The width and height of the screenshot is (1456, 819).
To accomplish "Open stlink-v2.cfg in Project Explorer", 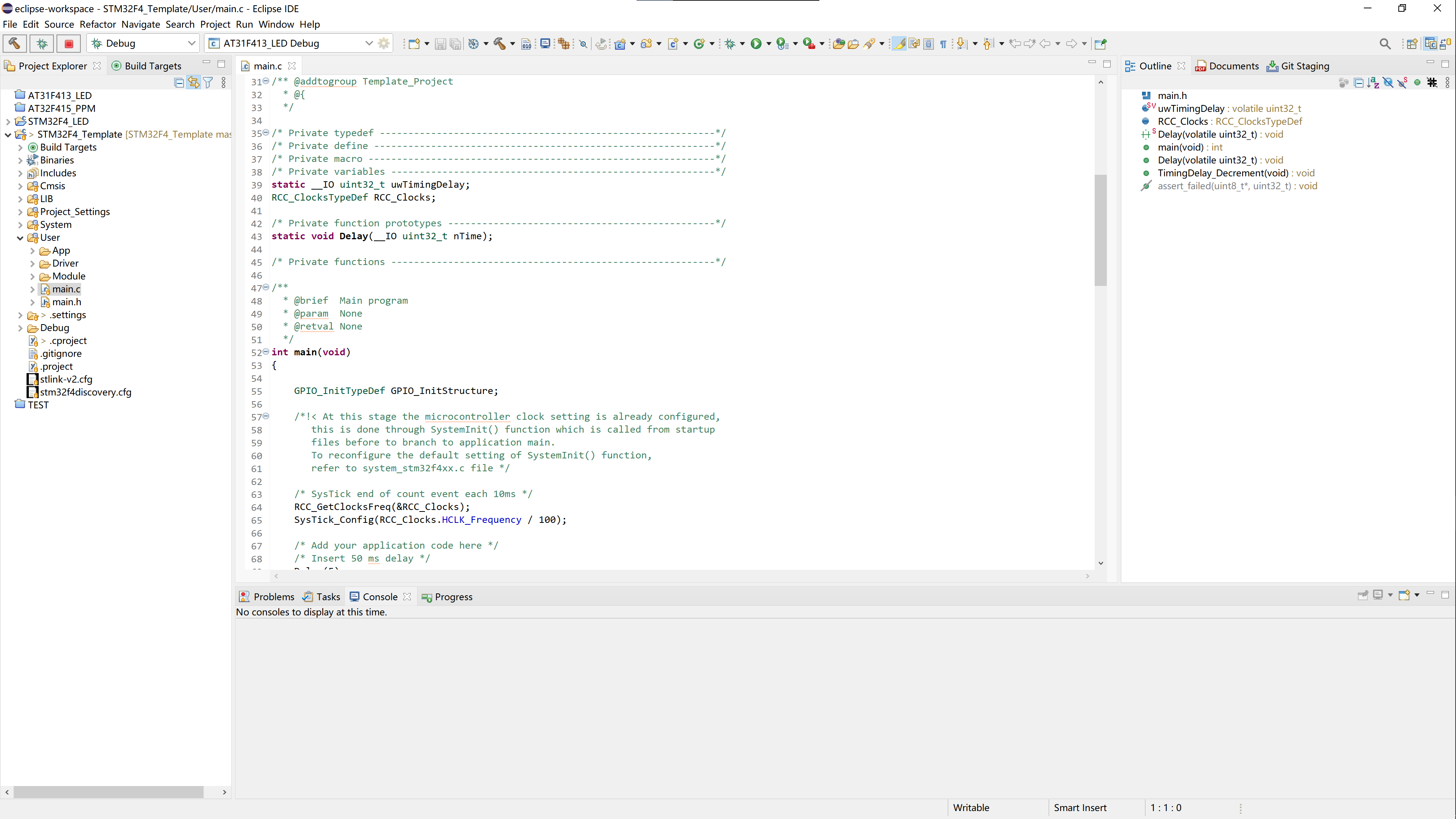I will click(x=66, y=379).
